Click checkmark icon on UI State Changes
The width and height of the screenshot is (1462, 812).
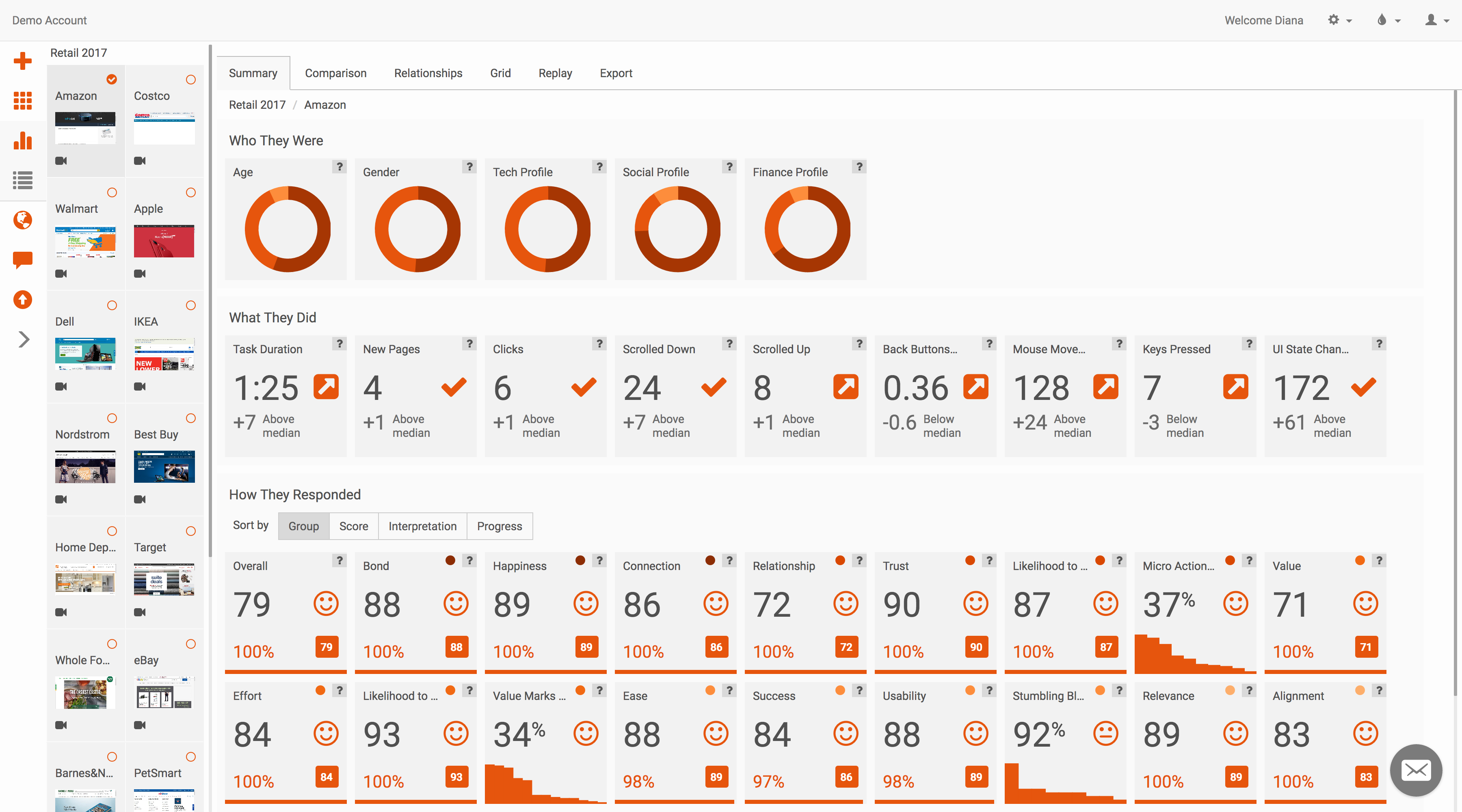1364,387
